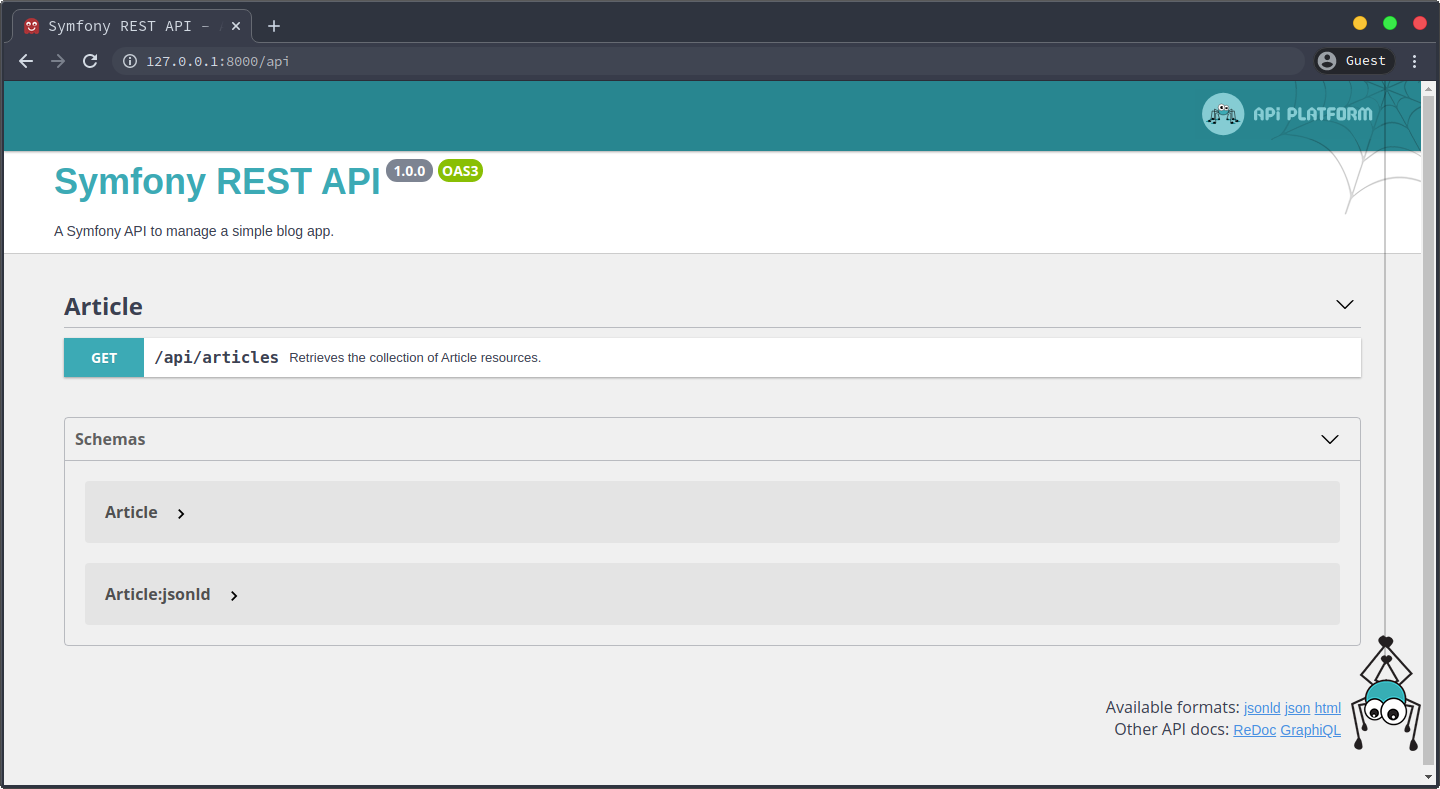Open the GraphiQL documentation link
1440x789 pixels.
1310,730
